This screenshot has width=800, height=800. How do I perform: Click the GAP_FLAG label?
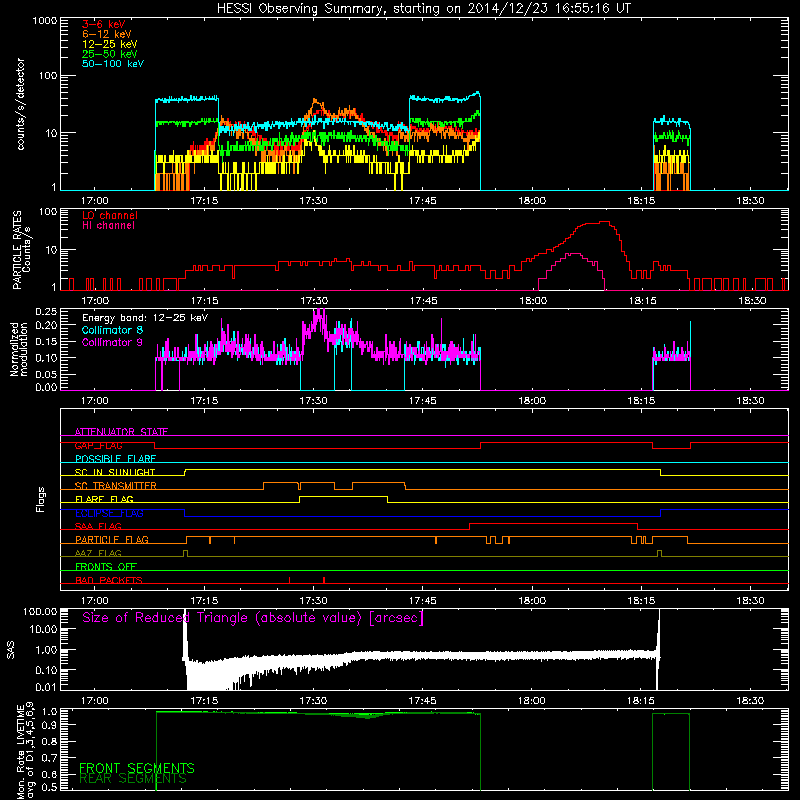tap(98, 445)
